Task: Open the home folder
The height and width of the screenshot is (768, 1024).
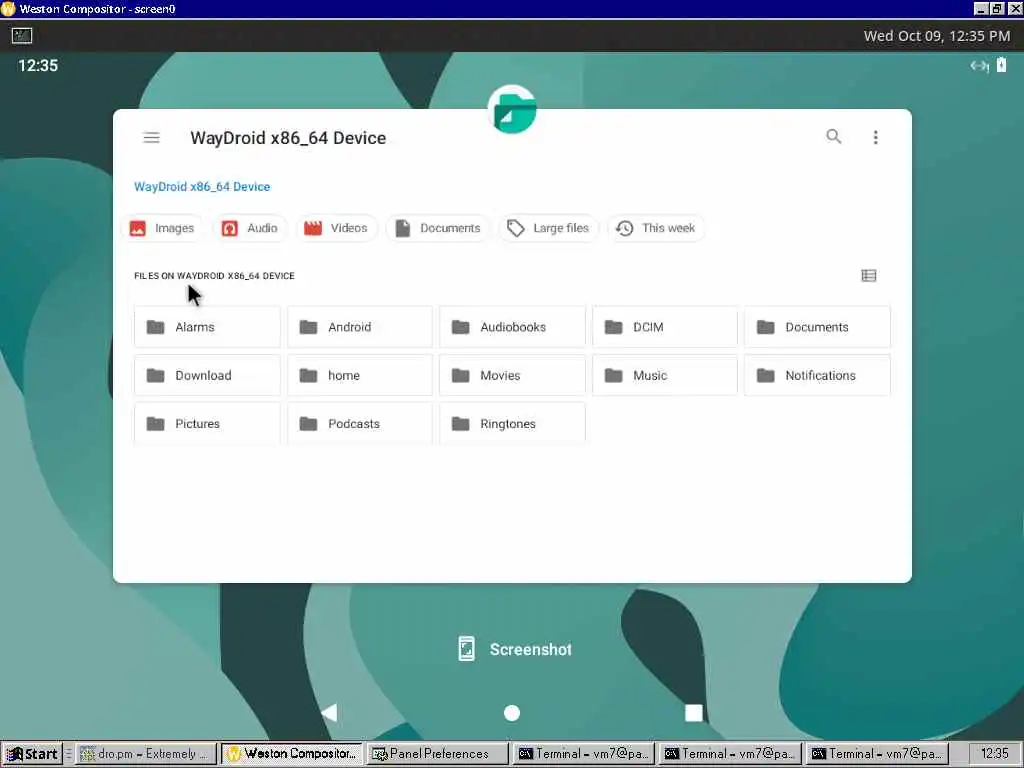Action: 360,376
